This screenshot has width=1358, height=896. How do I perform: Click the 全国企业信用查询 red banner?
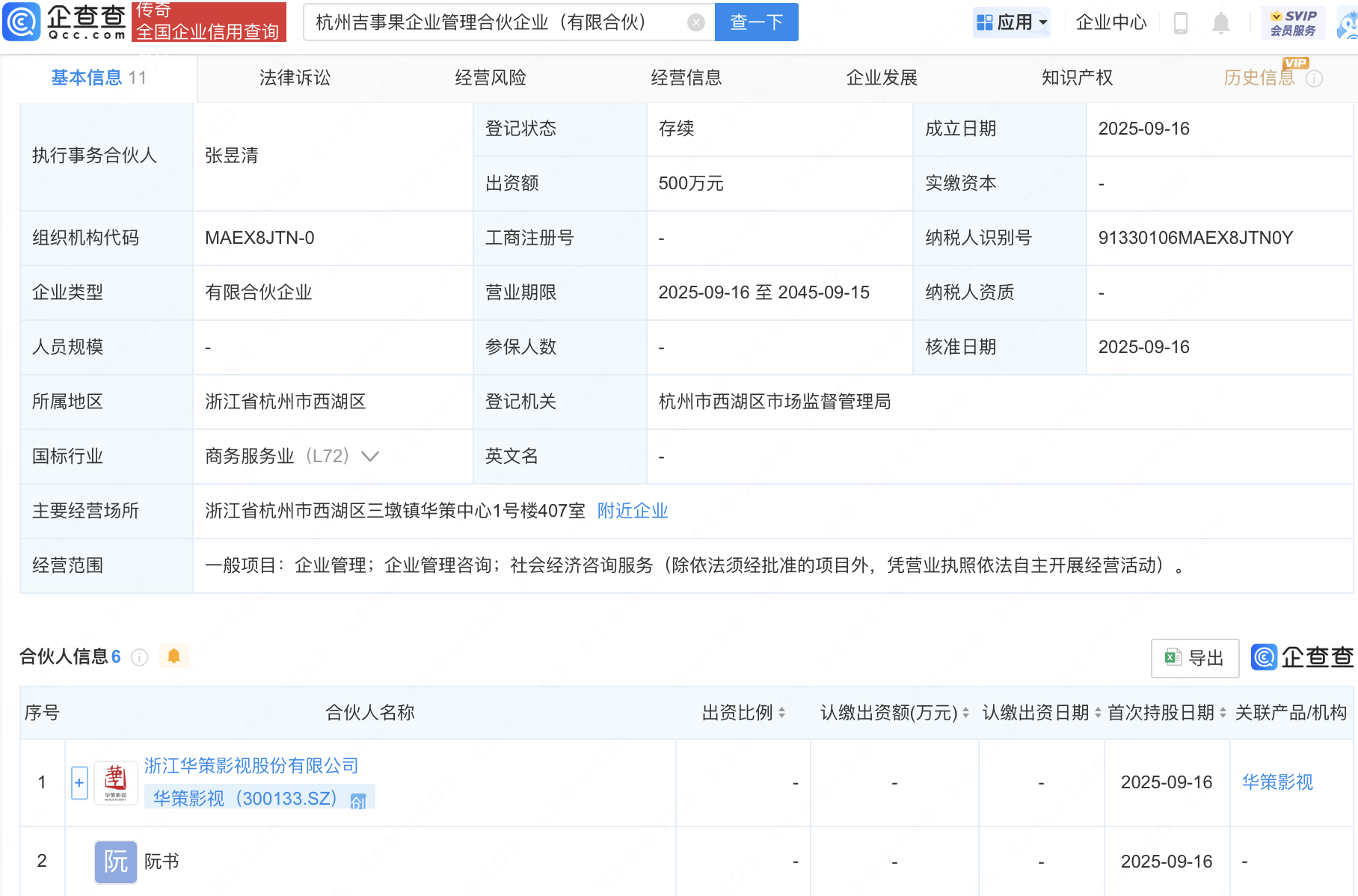coord(209,22)
